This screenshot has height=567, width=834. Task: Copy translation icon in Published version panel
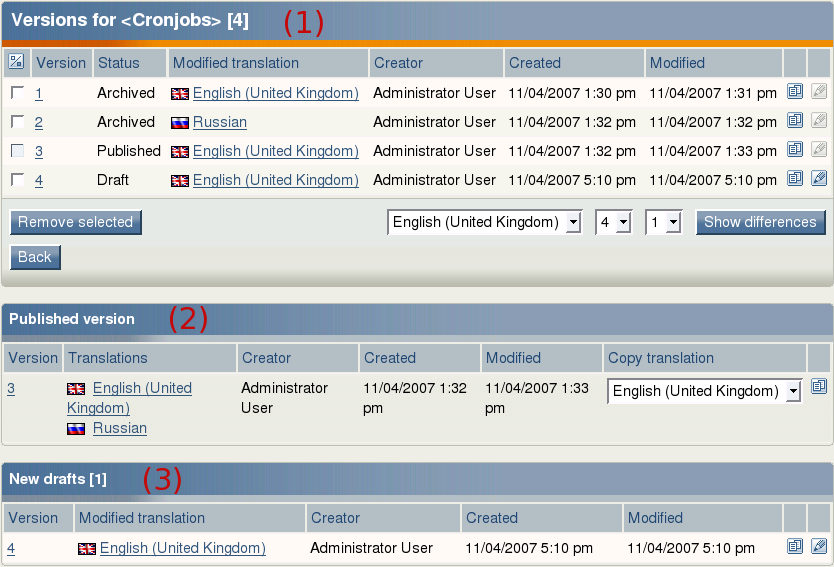click(819, 386)
